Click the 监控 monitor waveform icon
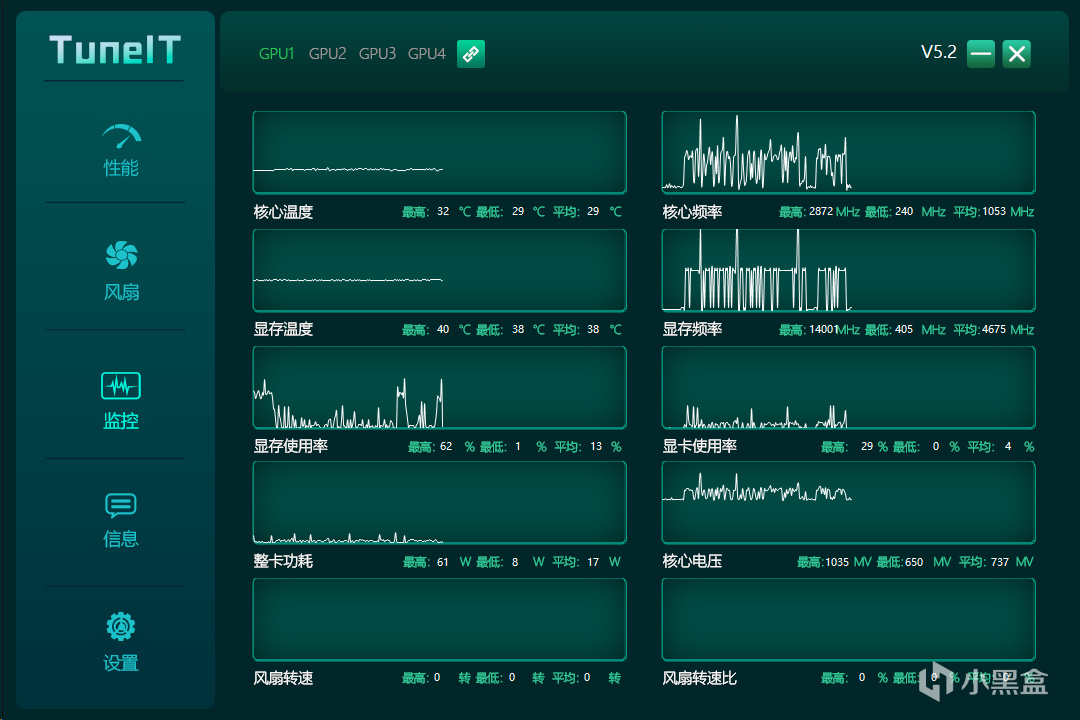The height and width of the screenshot is (720, 1080). (121, 385)
